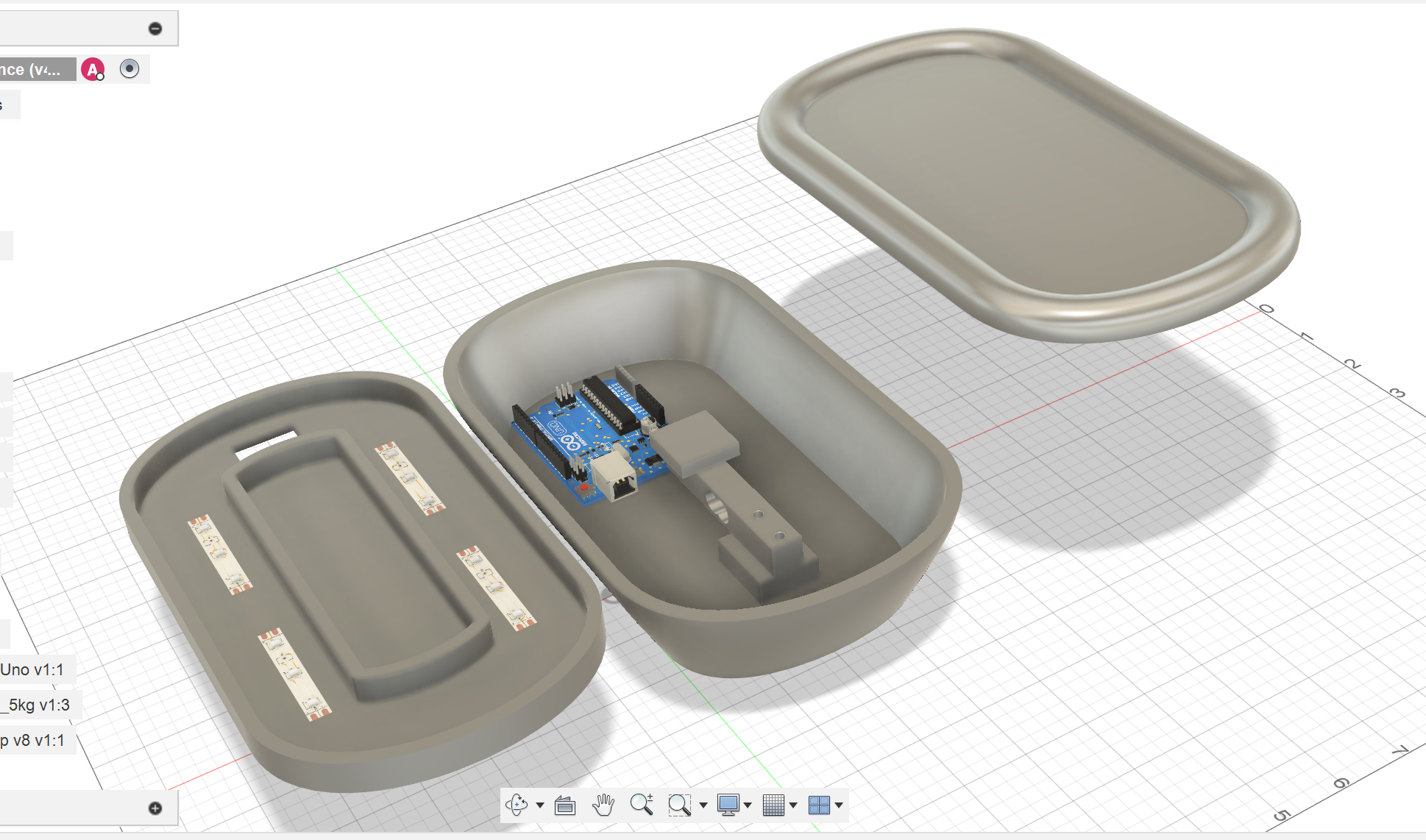Screen dimensions: 1426x840
Task: Click the Look At camera icon
Action: [564, 805]
